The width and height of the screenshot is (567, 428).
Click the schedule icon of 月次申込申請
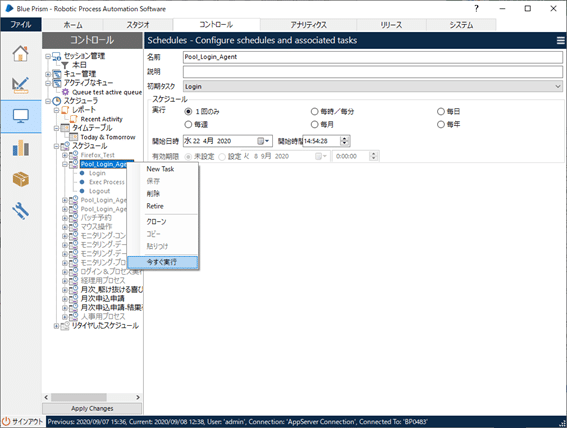click(x=74, y=299)
